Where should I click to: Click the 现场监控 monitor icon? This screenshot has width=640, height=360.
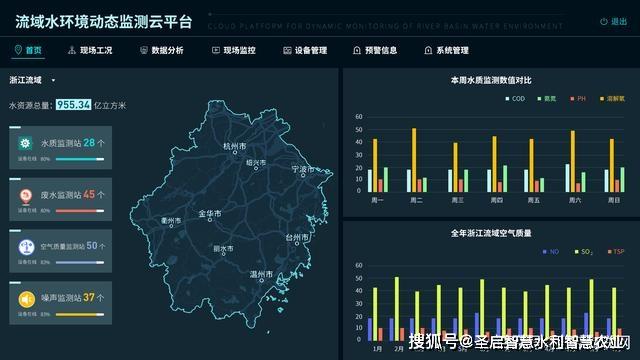[x=216, y=50]
